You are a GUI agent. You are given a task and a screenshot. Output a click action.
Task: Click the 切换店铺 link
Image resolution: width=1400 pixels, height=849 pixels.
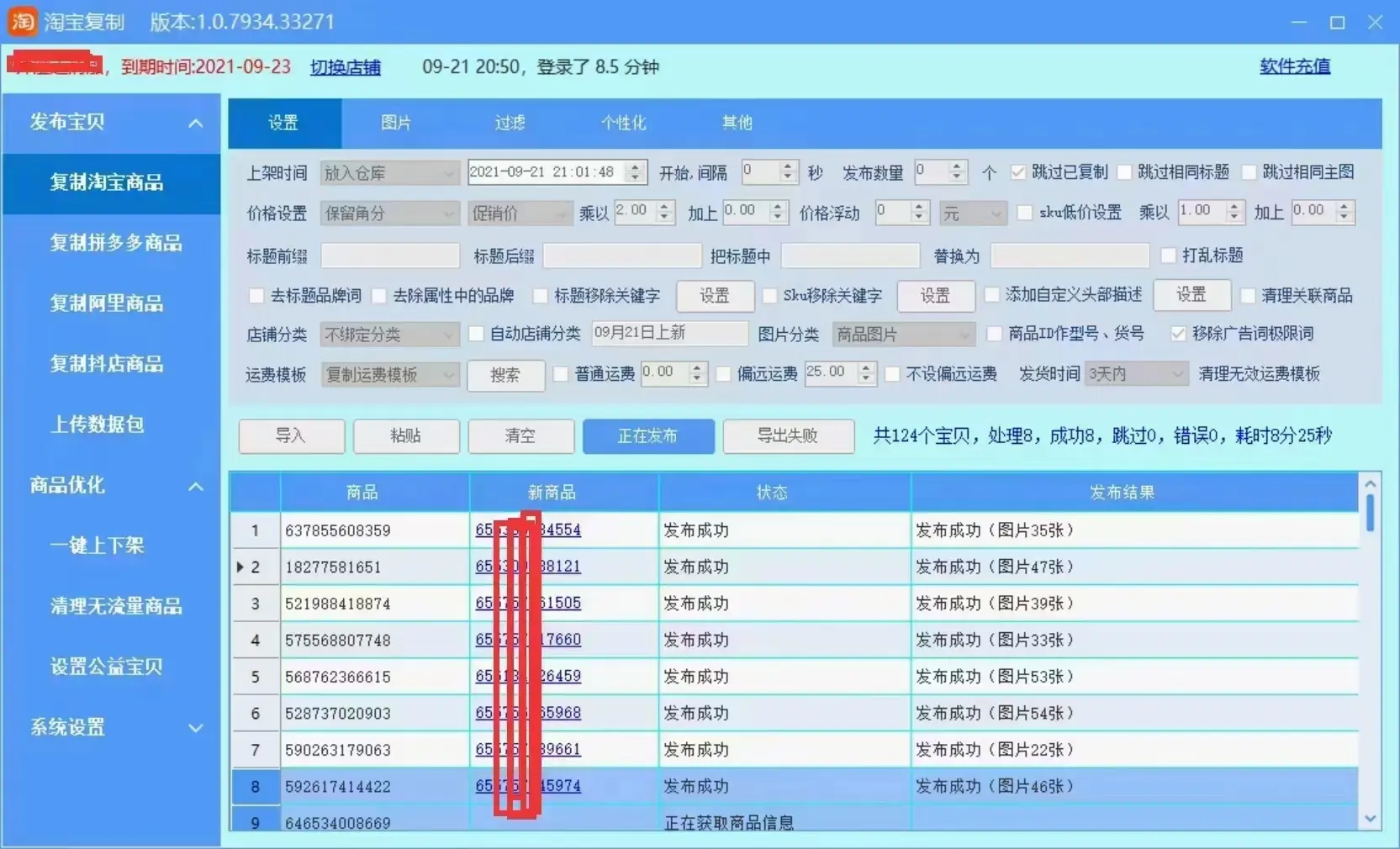[346, 67]
